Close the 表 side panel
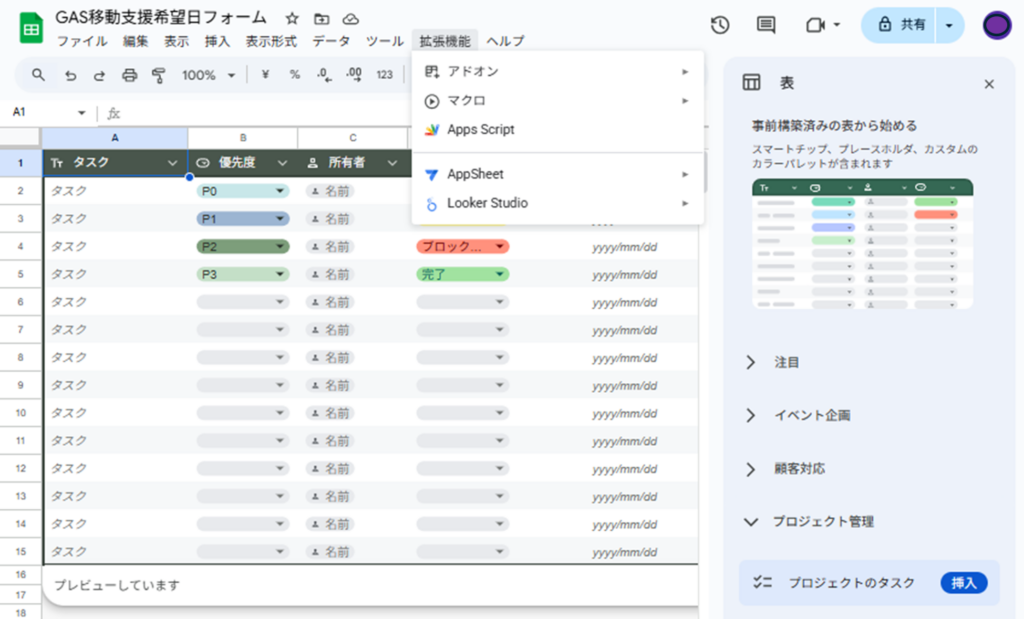The width and height of the screenshot is (1024, 619). coord(989,84)
